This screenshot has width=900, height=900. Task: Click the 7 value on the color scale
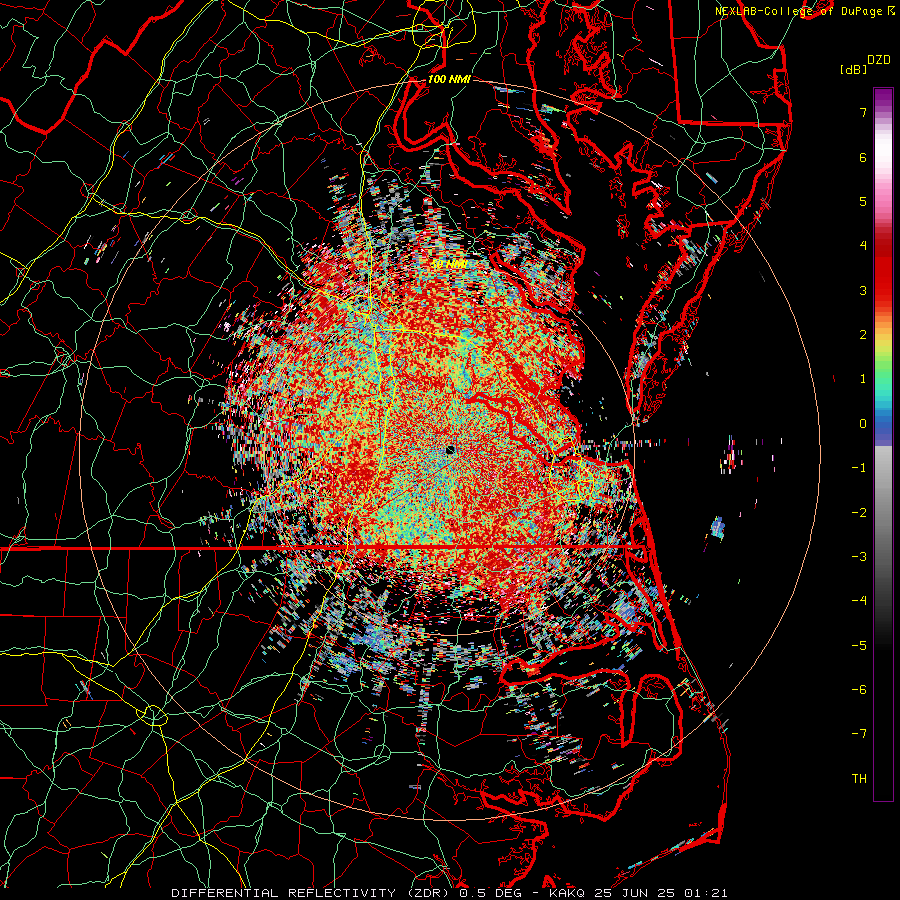pyautogui.click(x=863, y=112)
